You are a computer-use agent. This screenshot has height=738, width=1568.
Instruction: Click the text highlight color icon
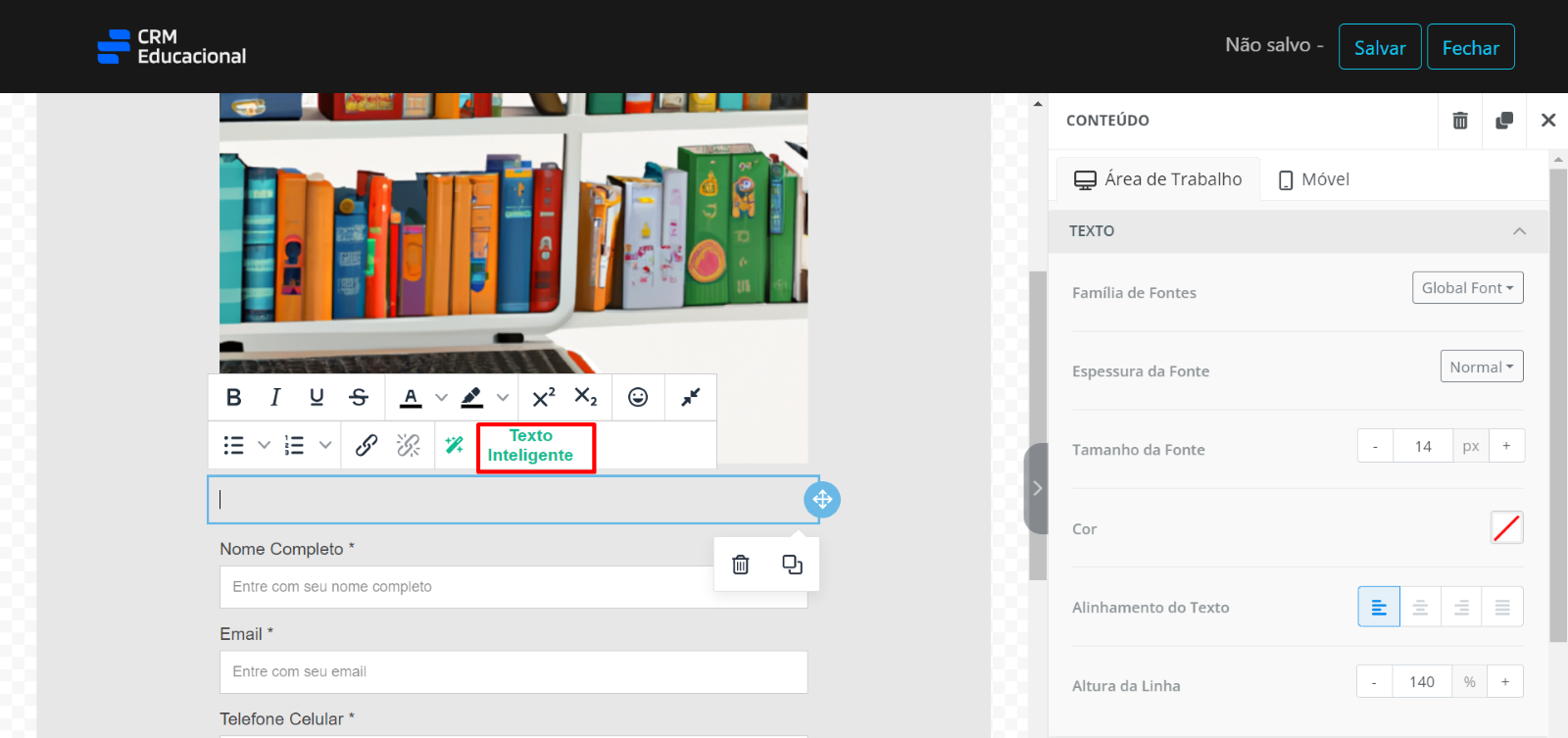471,397
